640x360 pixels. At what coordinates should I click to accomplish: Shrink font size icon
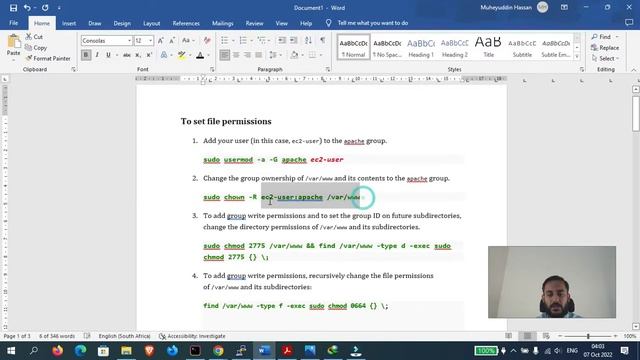click(172, 40)
